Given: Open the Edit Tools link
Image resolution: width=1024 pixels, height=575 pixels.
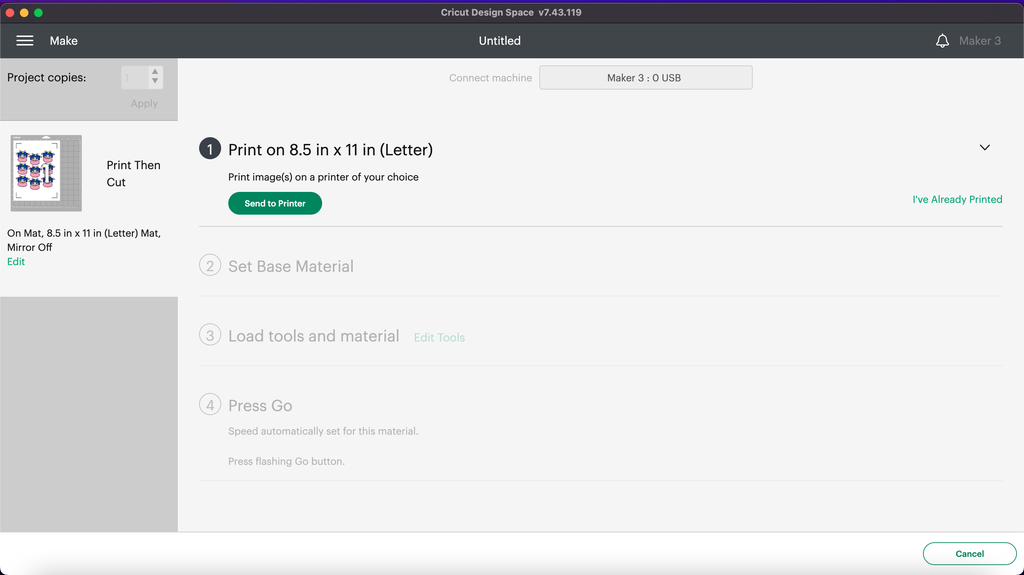Looking at the screenshot, I should pos(439,338).
